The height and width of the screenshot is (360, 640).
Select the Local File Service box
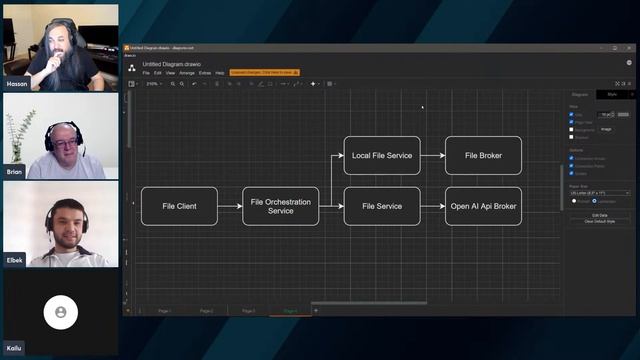pyautogui.click(x=382, y=156)
